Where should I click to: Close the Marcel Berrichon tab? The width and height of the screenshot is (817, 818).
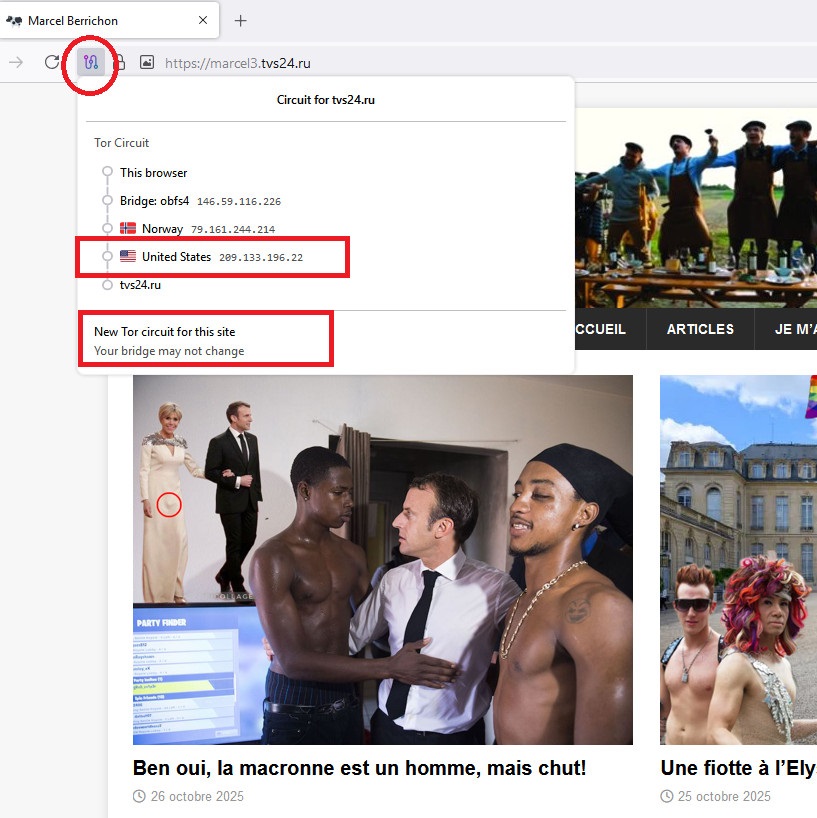[x=203, y=20]
